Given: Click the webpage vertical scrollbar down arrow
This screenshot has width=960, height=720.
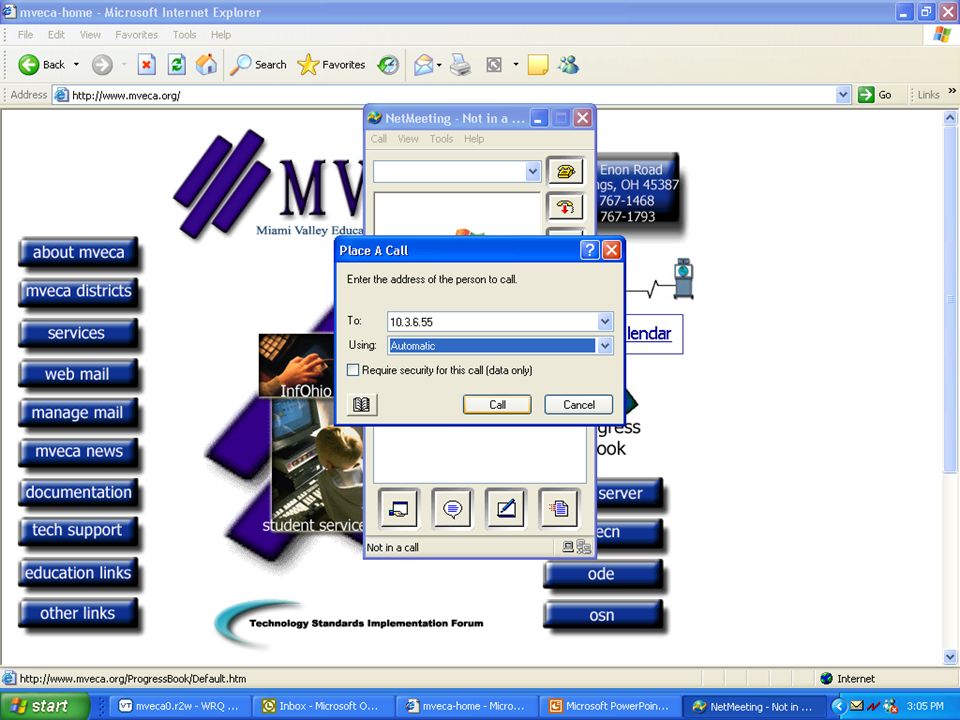Looking at the screenshot, I should tap(950, 658).
